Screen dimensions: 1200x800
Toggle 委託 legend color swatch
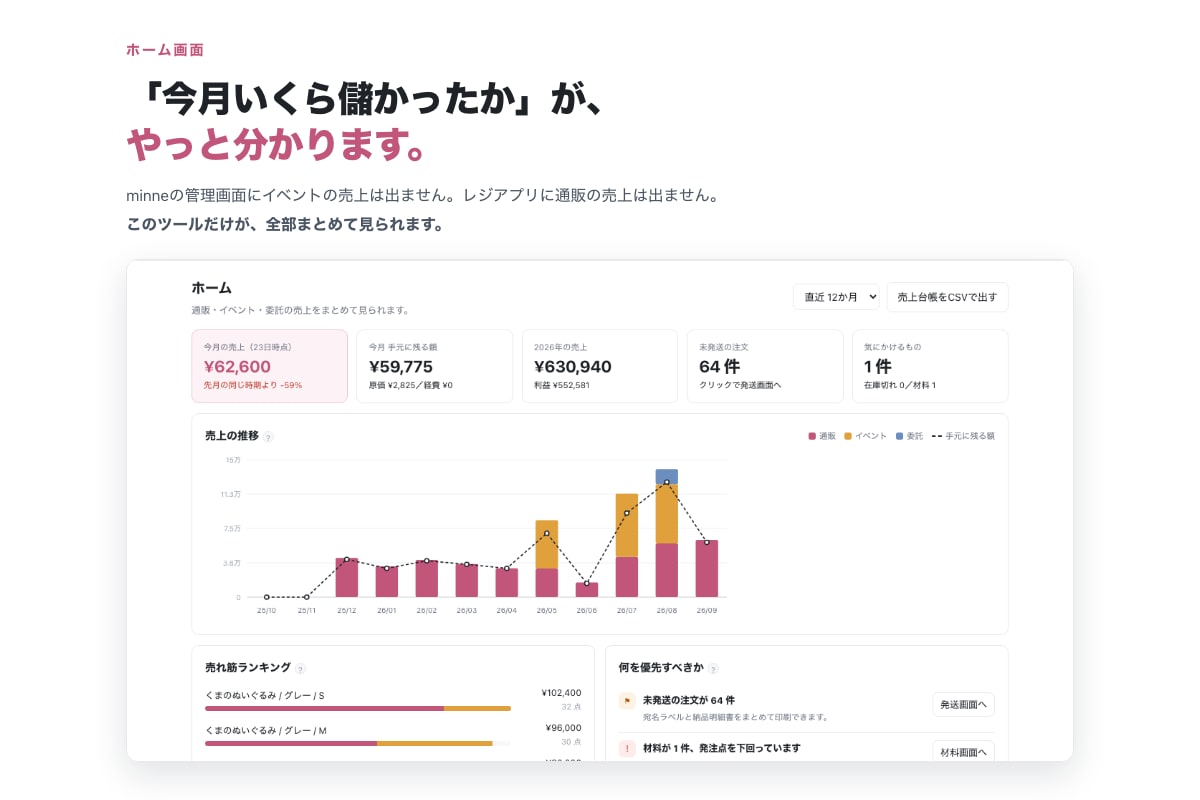(899, 436)
